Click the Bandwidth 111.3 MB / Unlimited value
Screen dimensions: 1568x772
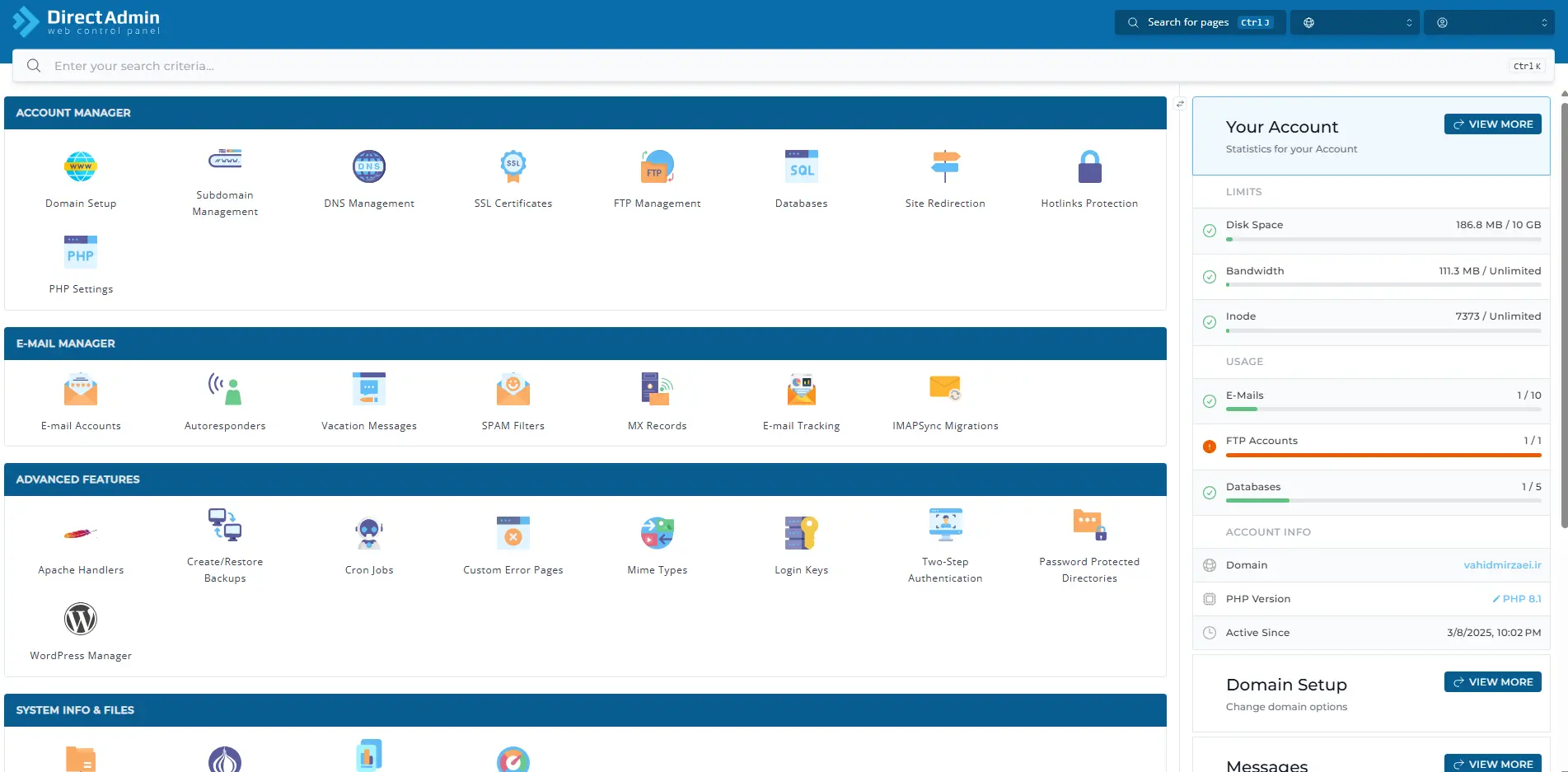1490,271
